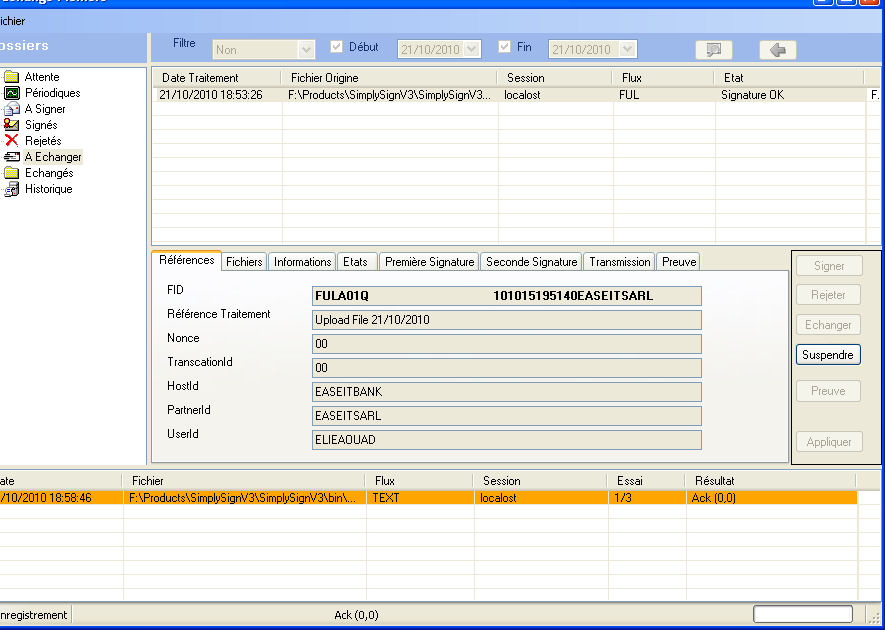Click the A Signer envelope icon
Image resolution: width=885 pixels, height=630 pixels.
pos(11,109)
